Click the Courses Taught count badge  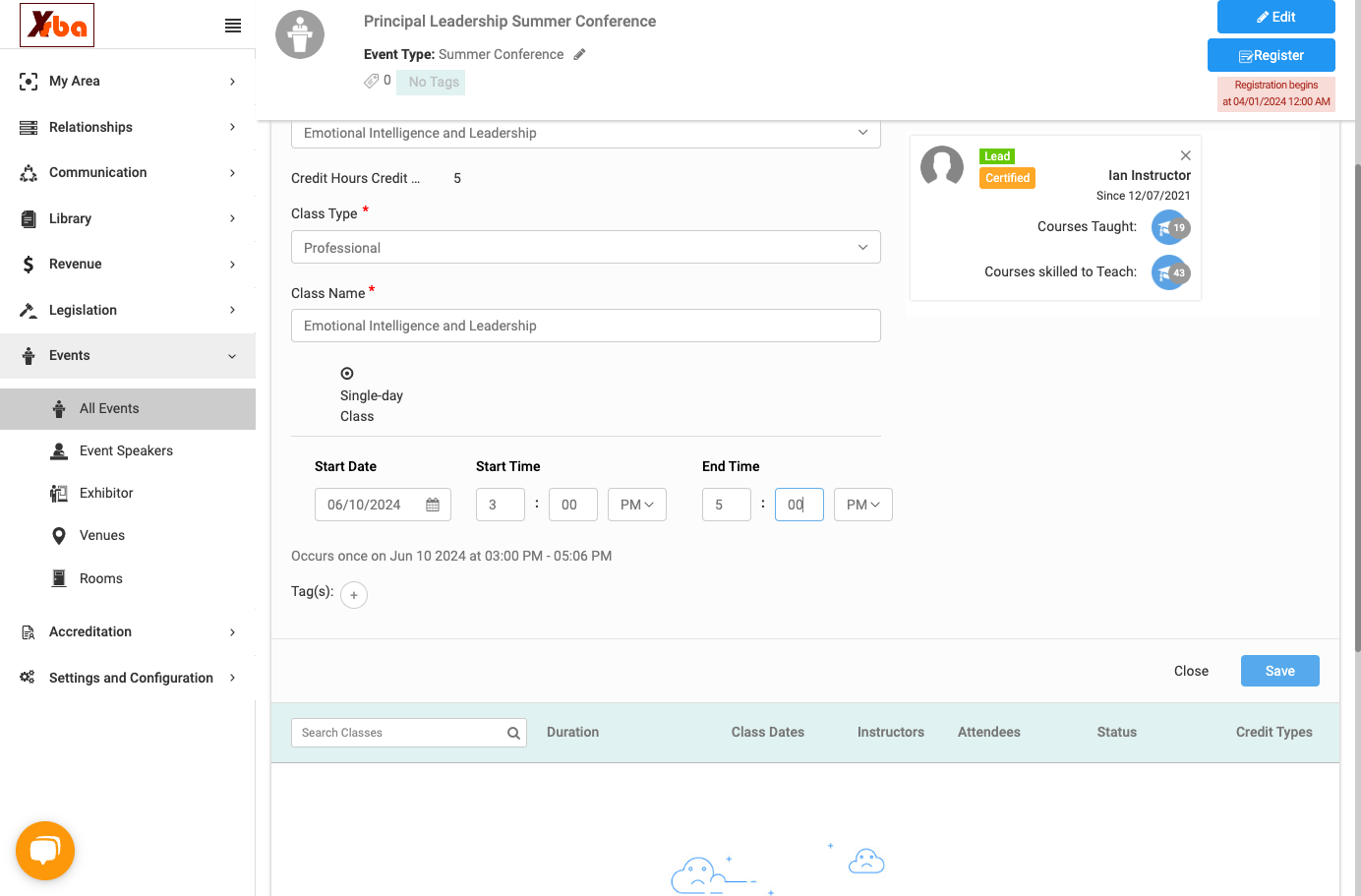(1170, 227)
